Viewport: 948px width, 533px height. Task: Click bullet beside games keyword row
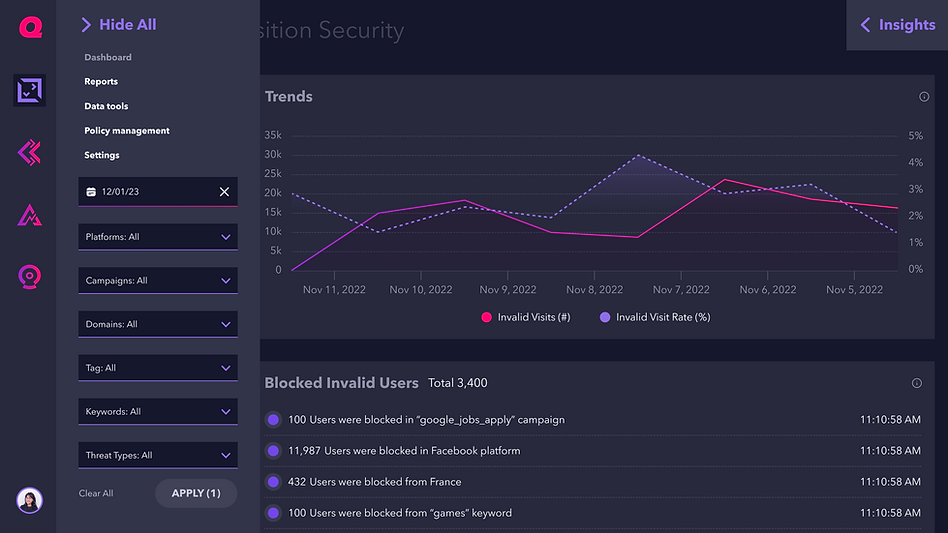point(273,513)
